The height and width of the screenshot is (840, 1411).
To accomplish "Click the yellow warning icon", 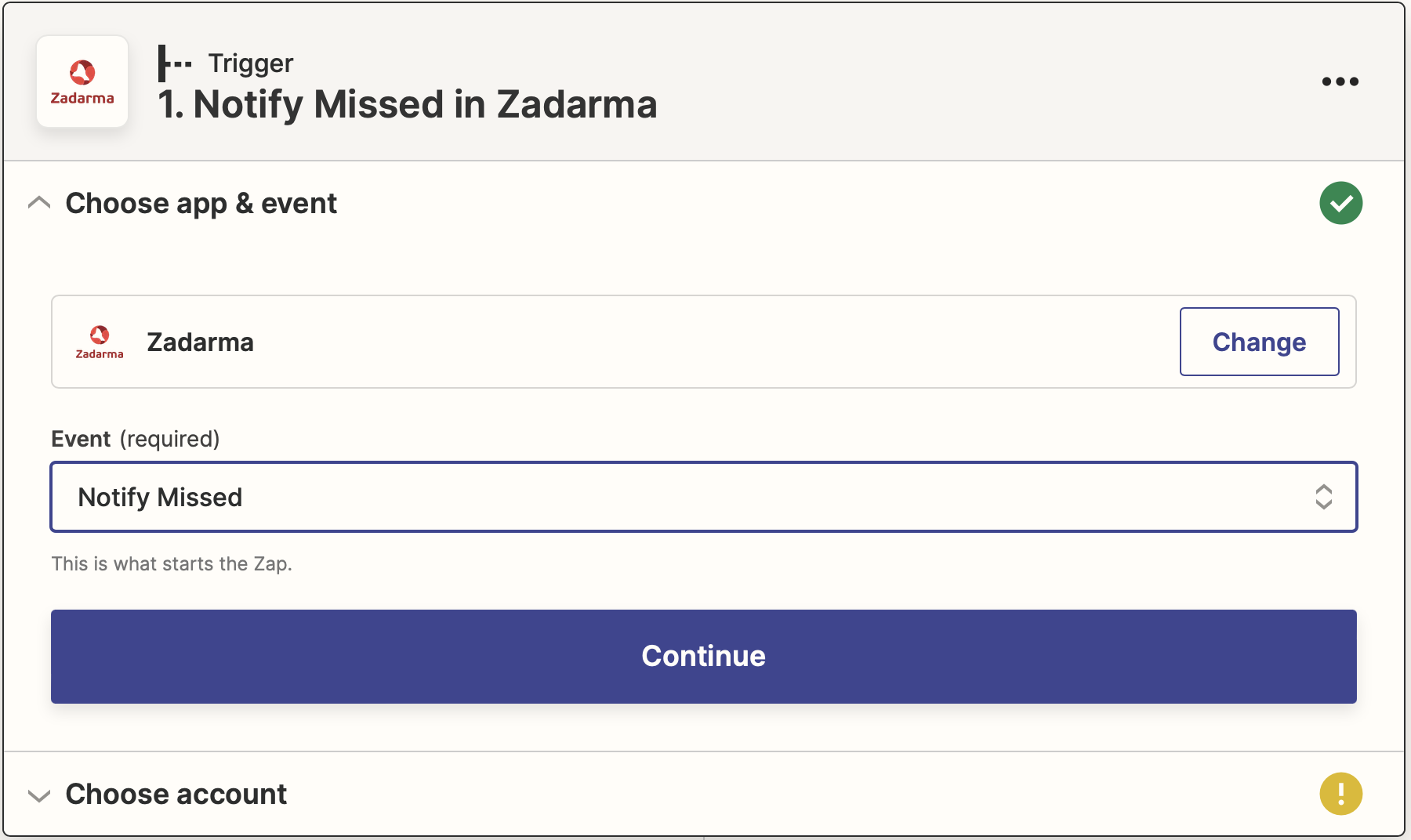I will [x=1340, y=794].
